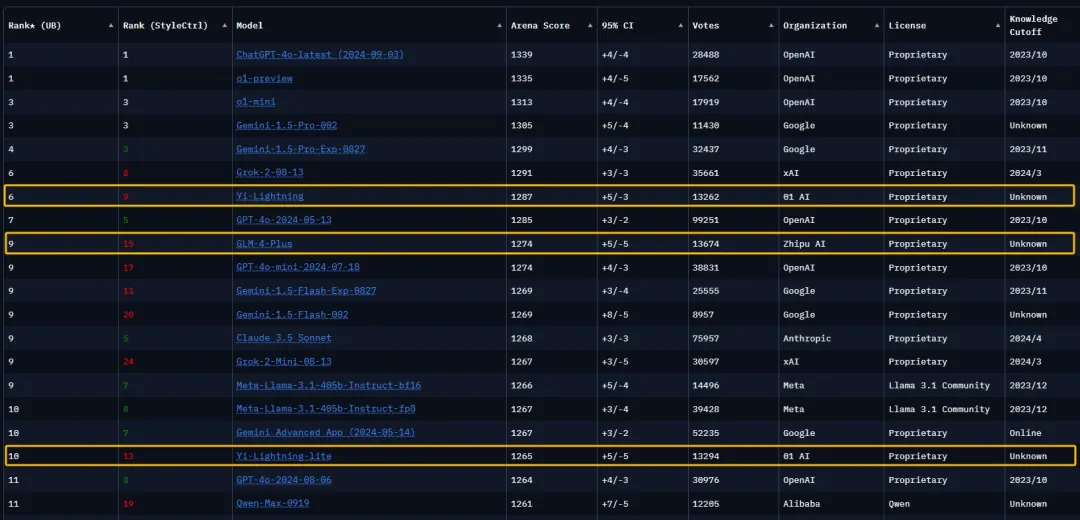Open the Grok-2-Mini-08-13 link
This screenshot has height=520, width=1080.
284,362
